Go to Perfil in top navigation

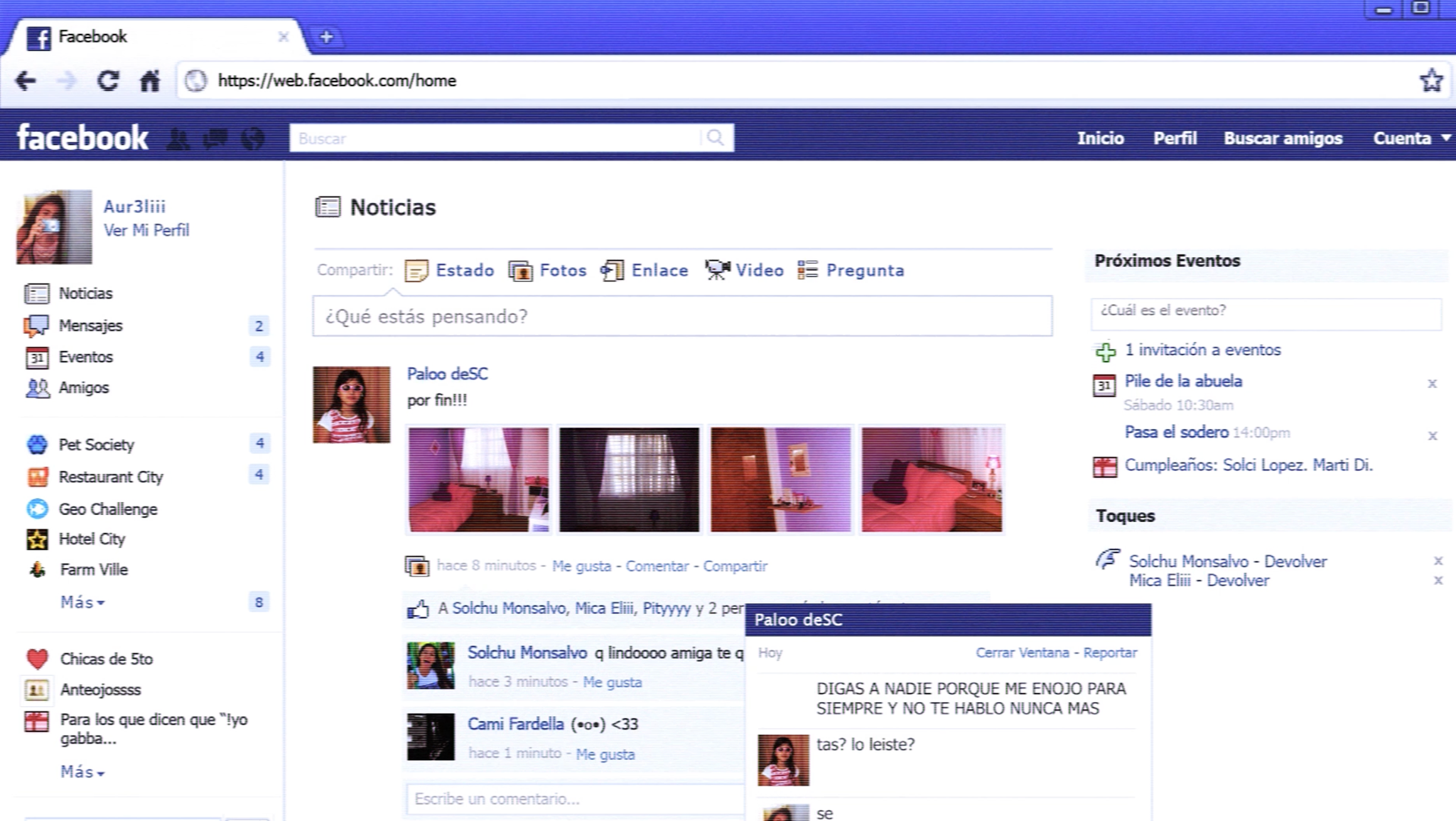[1175, 138]
